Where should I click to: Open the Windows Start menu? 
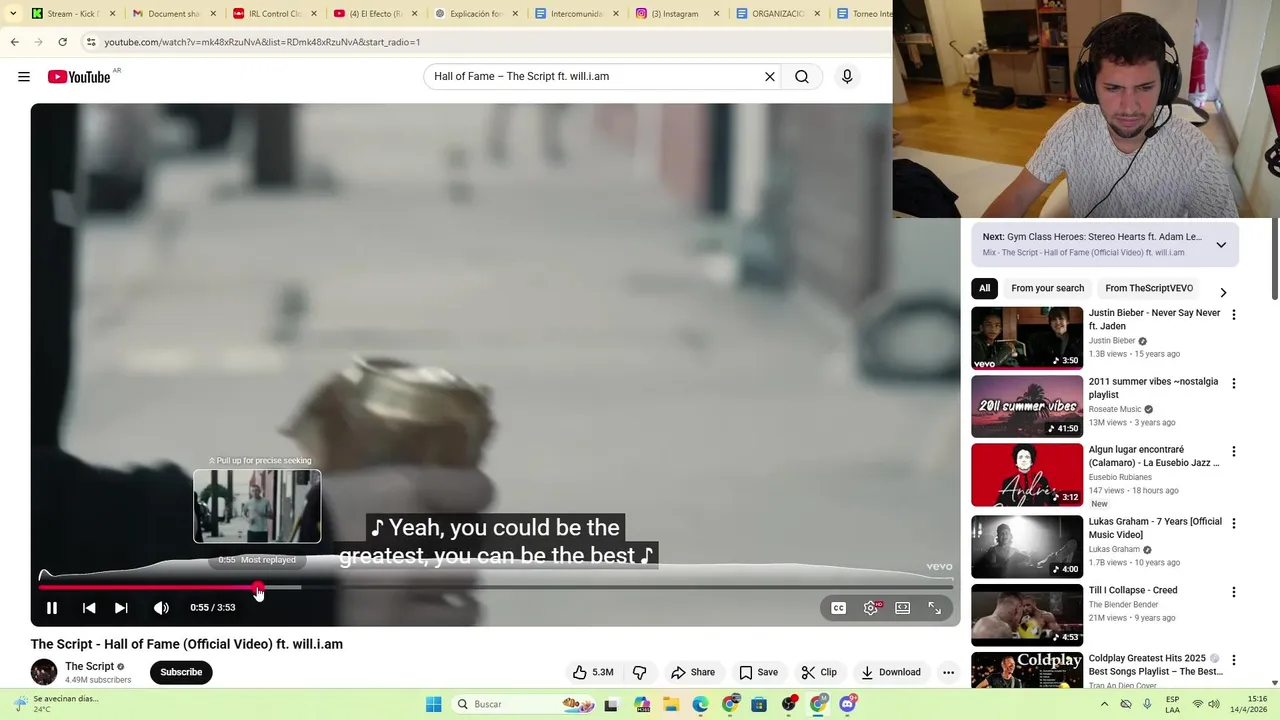pos(434,704)
